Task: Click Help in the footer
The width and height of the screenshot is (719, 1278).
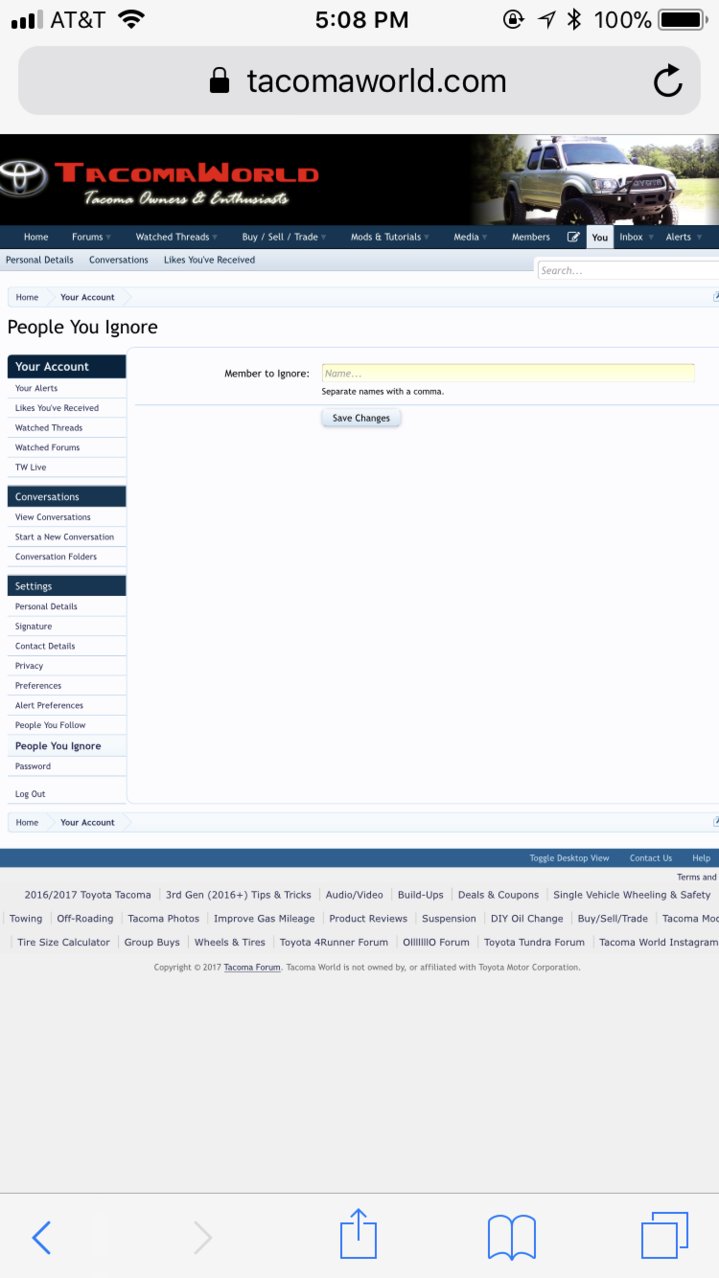Action: tap(701, 858)
